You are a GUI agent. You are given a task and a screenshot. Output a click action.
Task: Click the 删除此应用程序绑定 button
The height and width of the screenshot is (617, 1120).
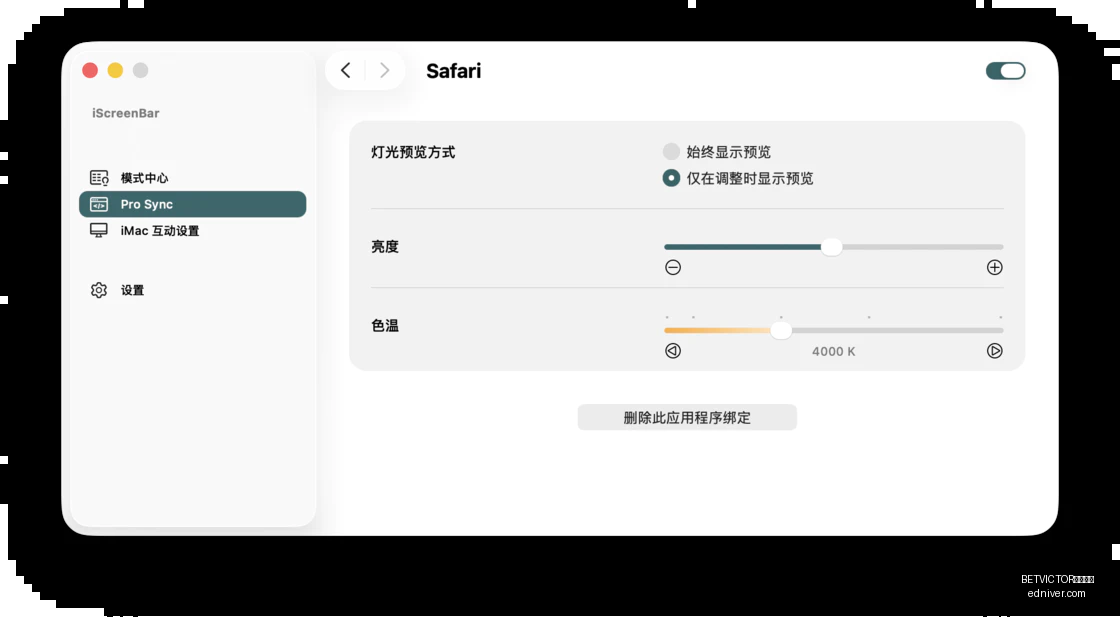pos(687,418)
